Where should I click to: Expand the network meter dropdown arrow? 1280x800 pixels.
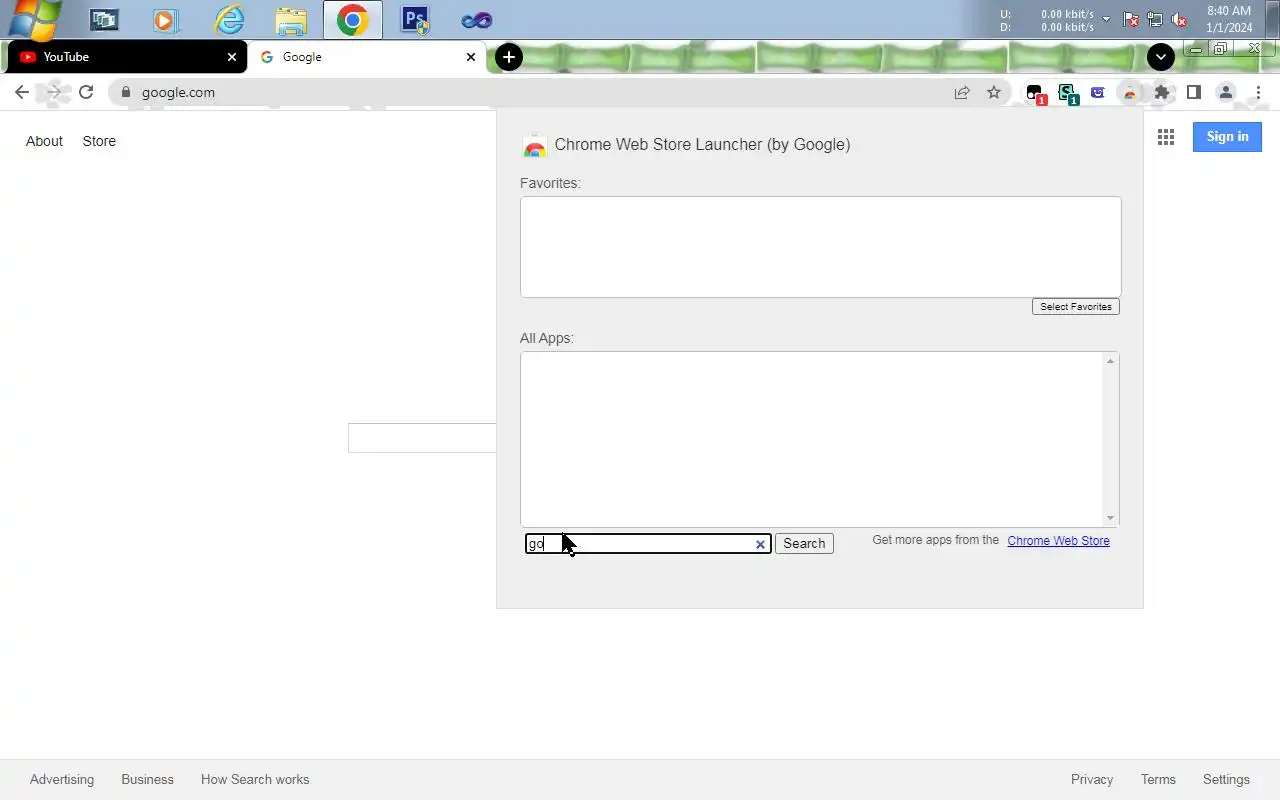click(x=1106, y=20)
